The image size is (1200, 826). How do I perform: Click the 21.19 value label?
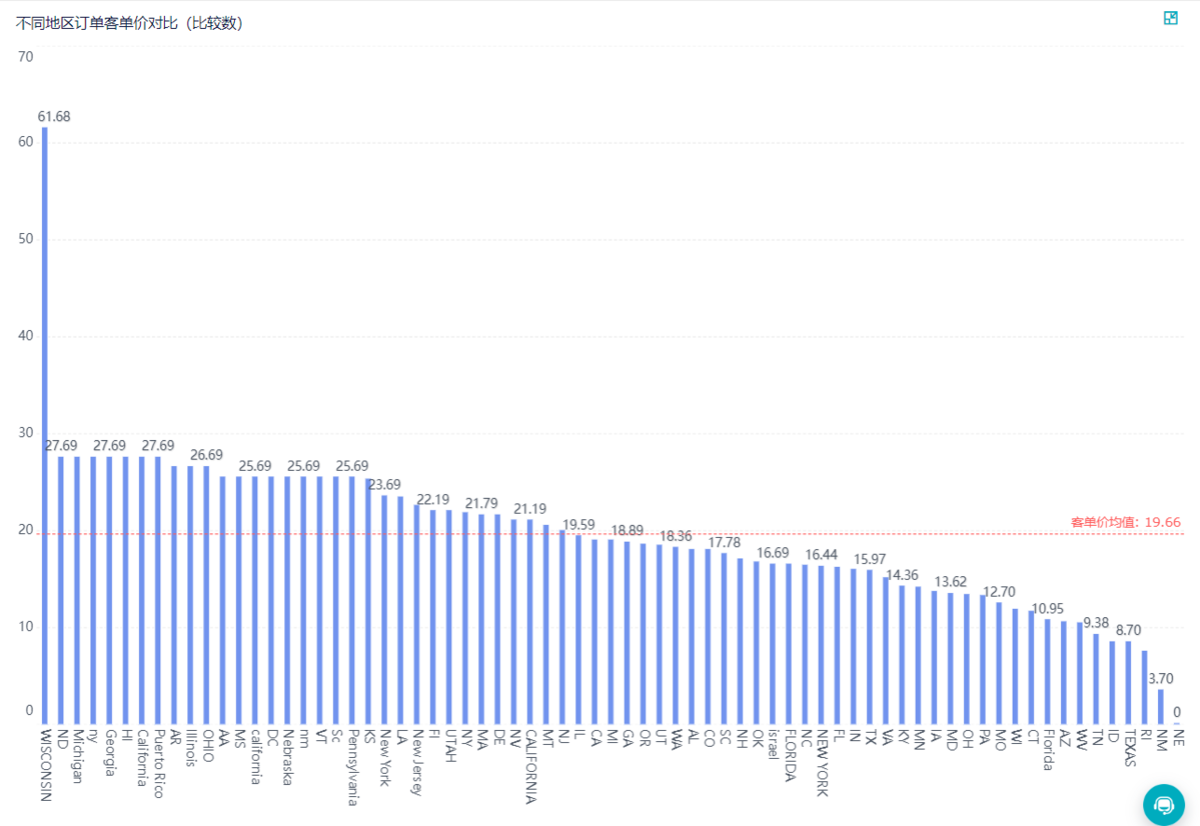tap(530, 509)
